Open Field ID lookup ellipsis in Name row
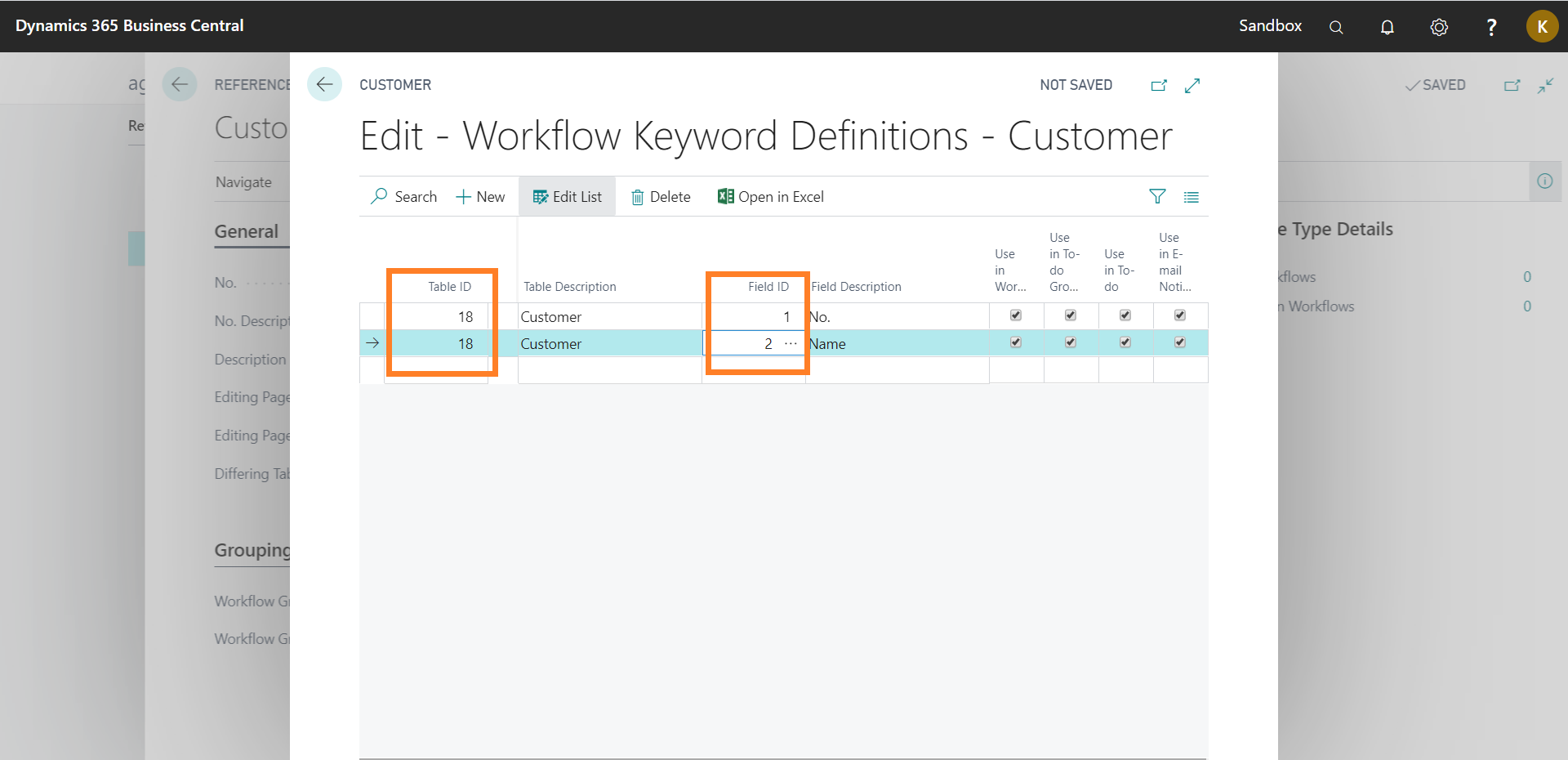This screenshot has width=1568, height=760. tap(791, 343)
